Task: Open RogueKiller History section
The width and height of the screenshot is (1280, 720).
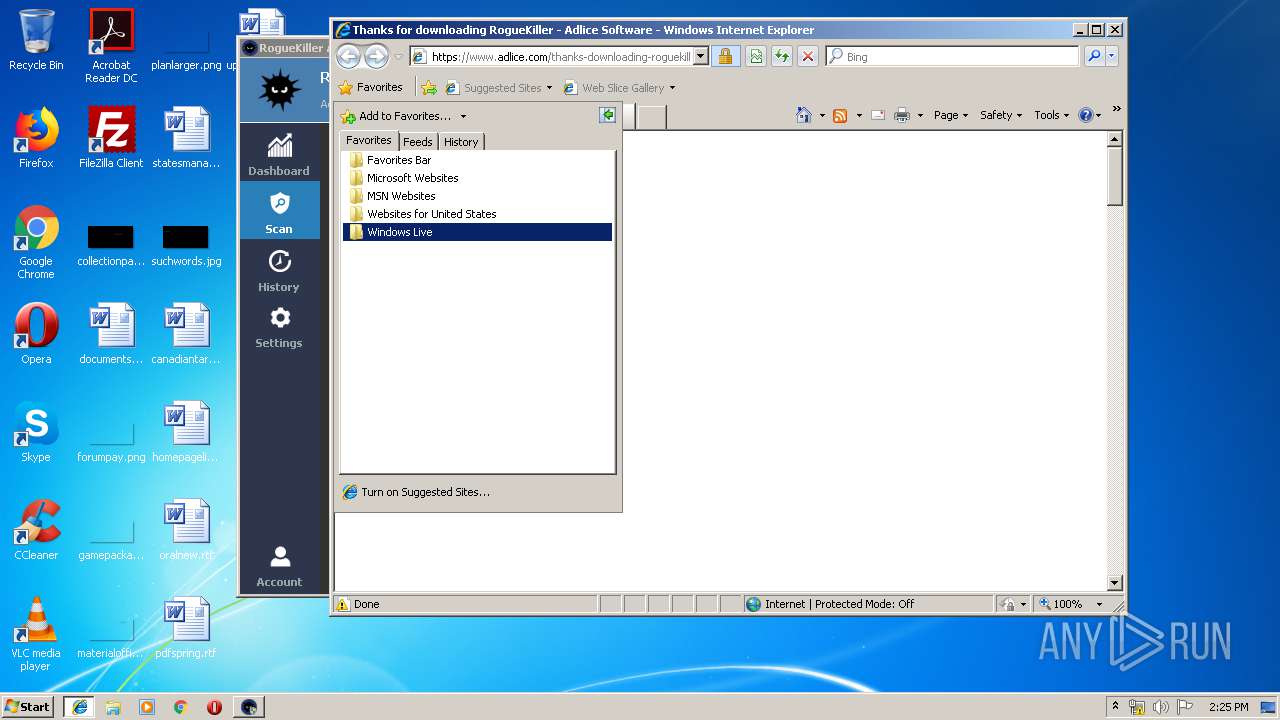Action: (x=279, y=270)
